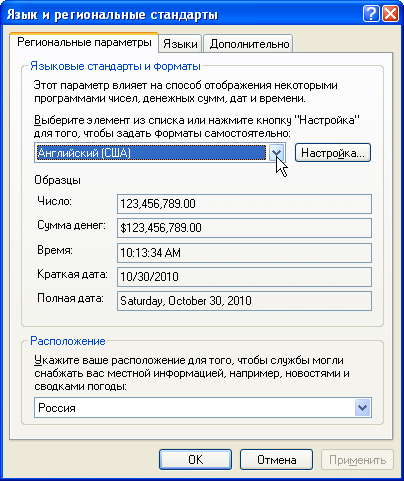Click the Время sample field 10:13:34 AM
This screenshot has height=481, width=404.
(244, 253)
